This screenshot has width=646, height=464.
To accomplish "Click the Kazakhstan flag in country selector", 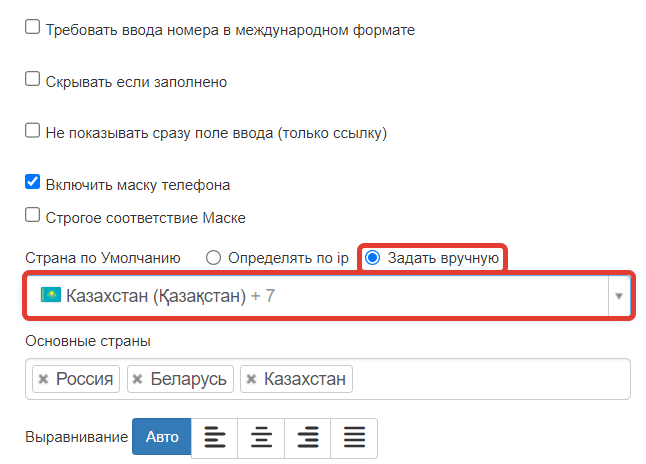I will (x=51, y=295).
